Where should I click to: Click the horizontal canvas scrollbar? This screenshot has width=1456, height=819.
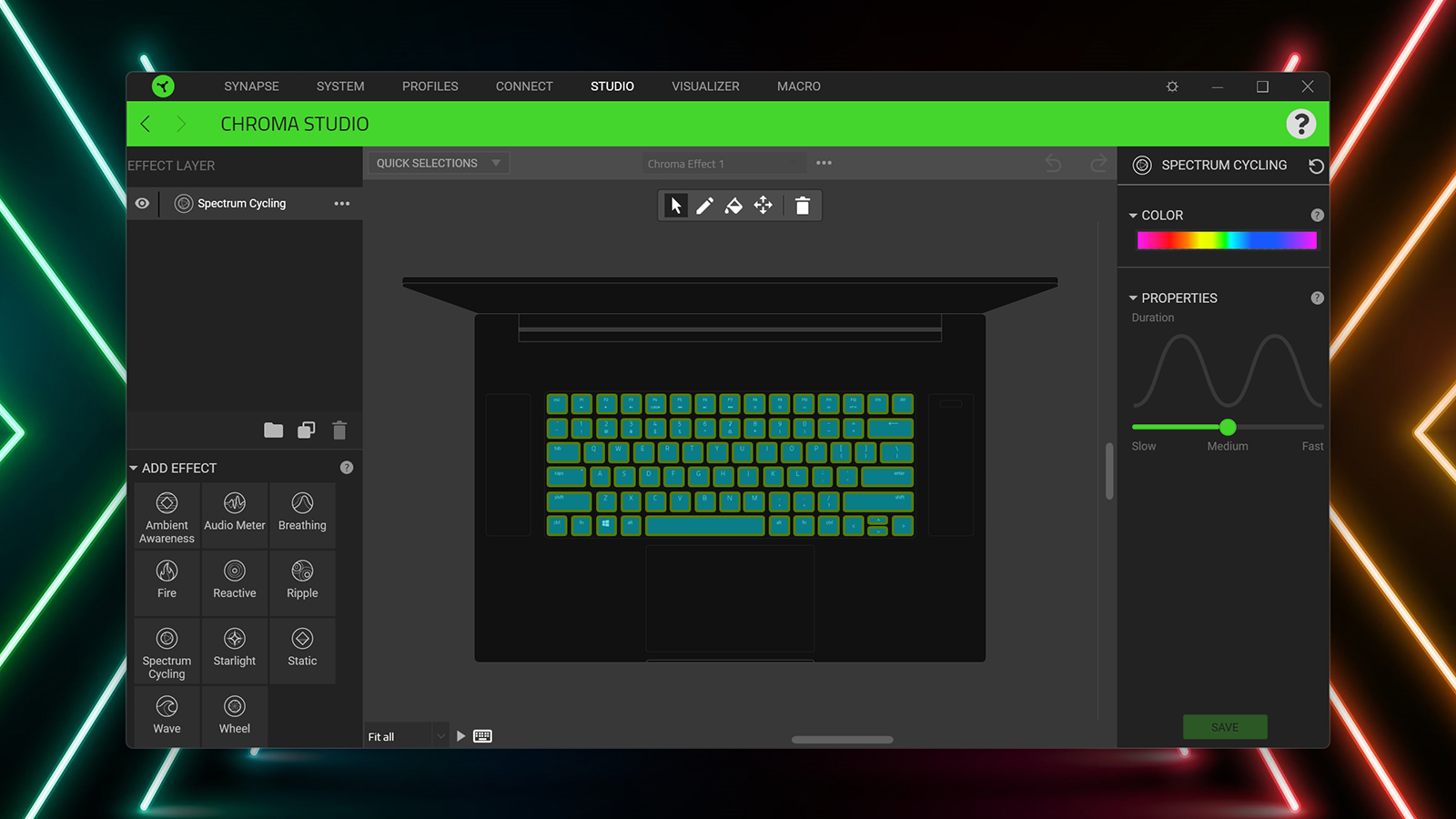click(843, 740)
